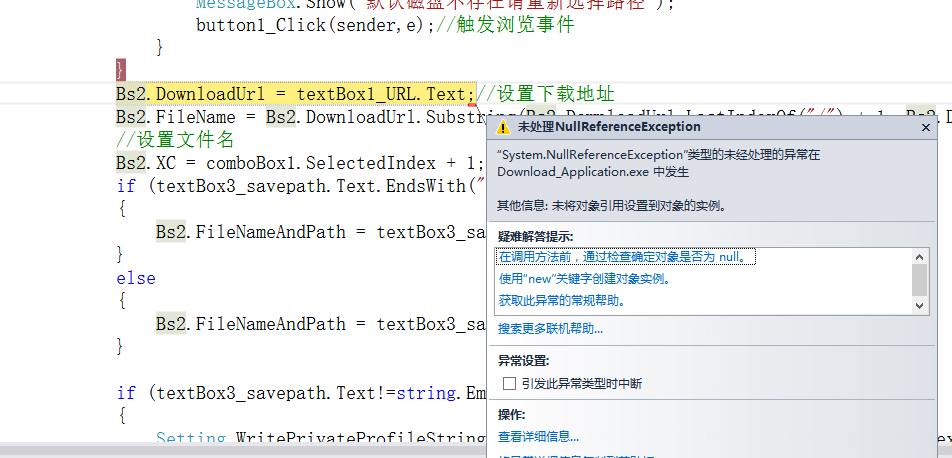Enable break when this exception type is thrown
952x458 pixels.
(x=509, y=384)
